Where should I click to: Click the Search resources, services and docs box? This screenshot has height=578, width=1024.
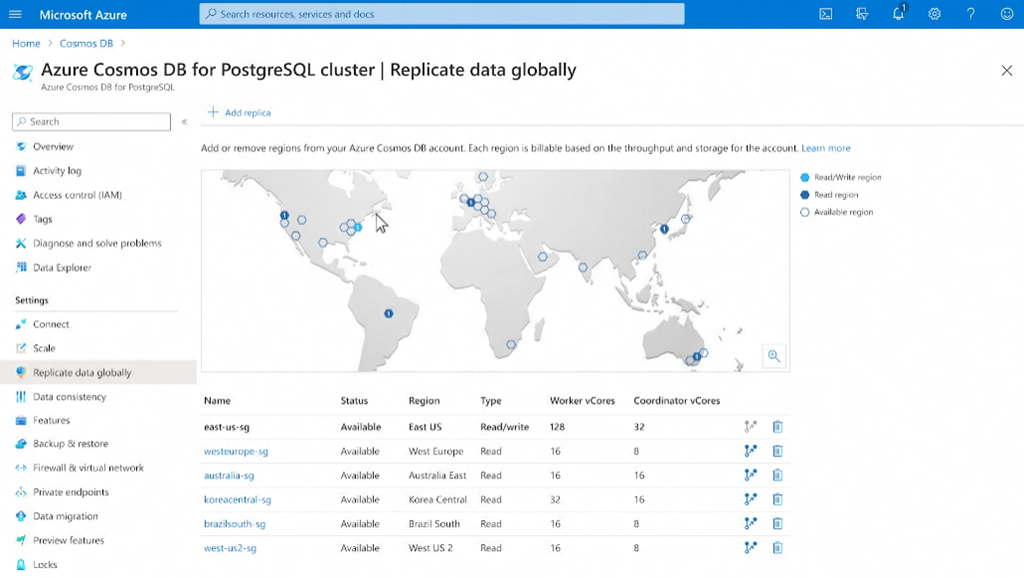(442, 14)
